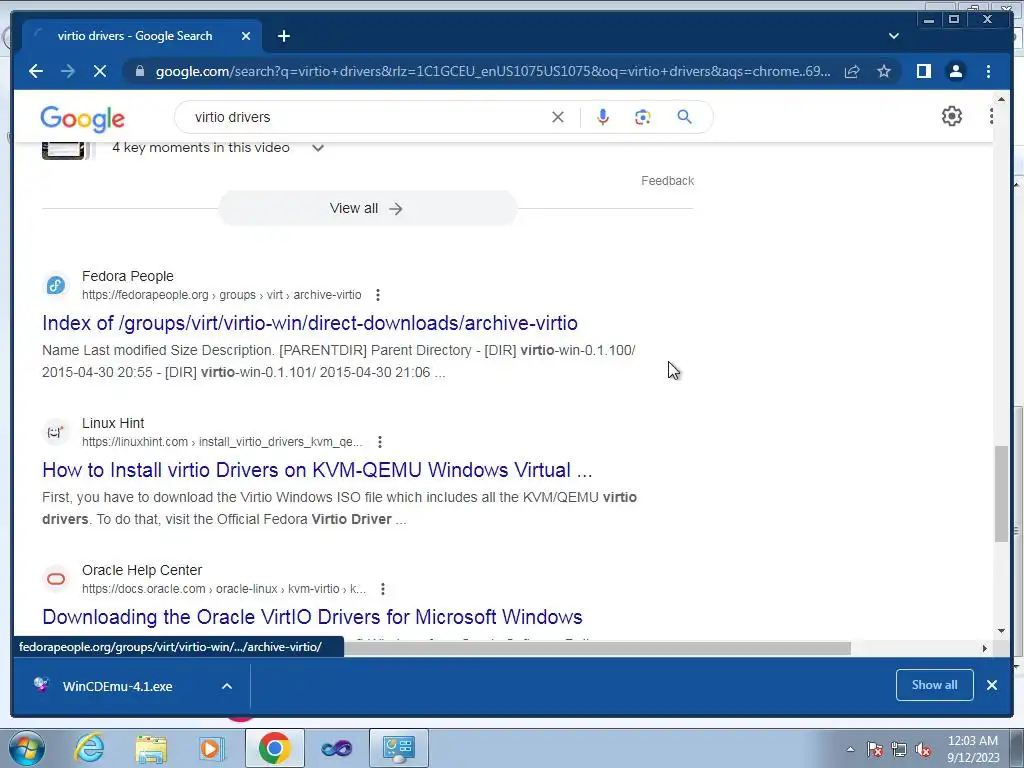The width and height of the screenshot is (1024, 768).
Task: Expand options for WinCDEmu-4.1.exe download
Action: coord(227,686)
